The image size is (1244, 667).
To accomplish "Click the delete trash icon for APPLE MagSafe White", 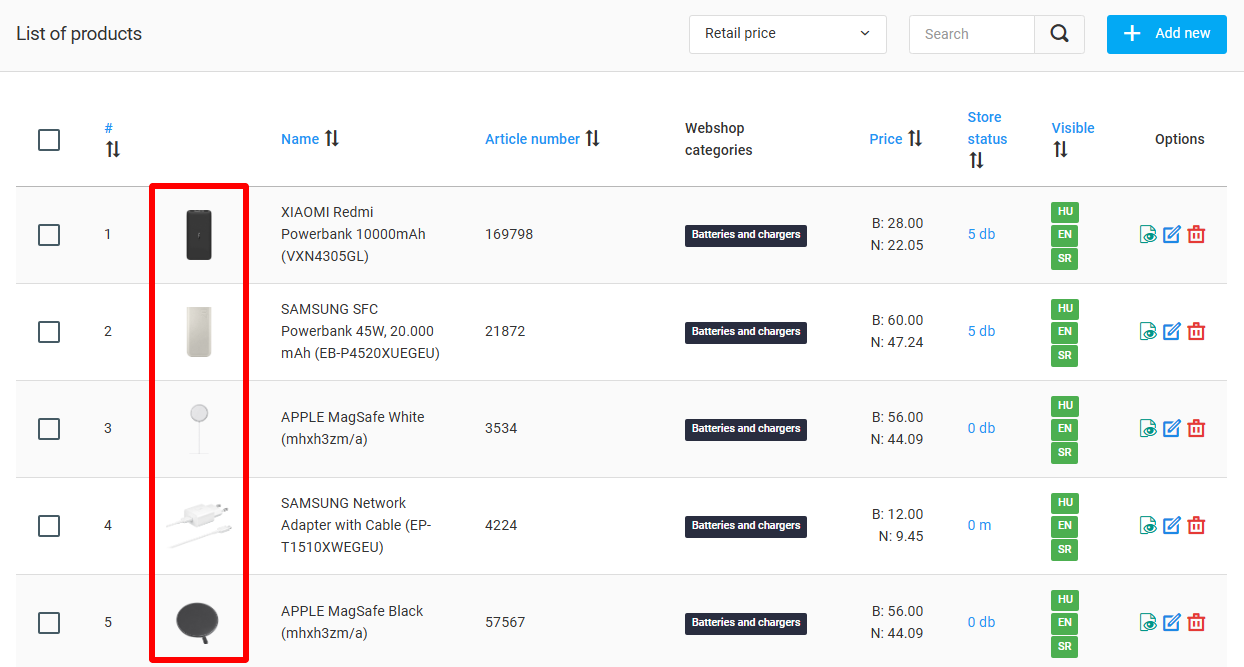I will [x=1196, y=428].
